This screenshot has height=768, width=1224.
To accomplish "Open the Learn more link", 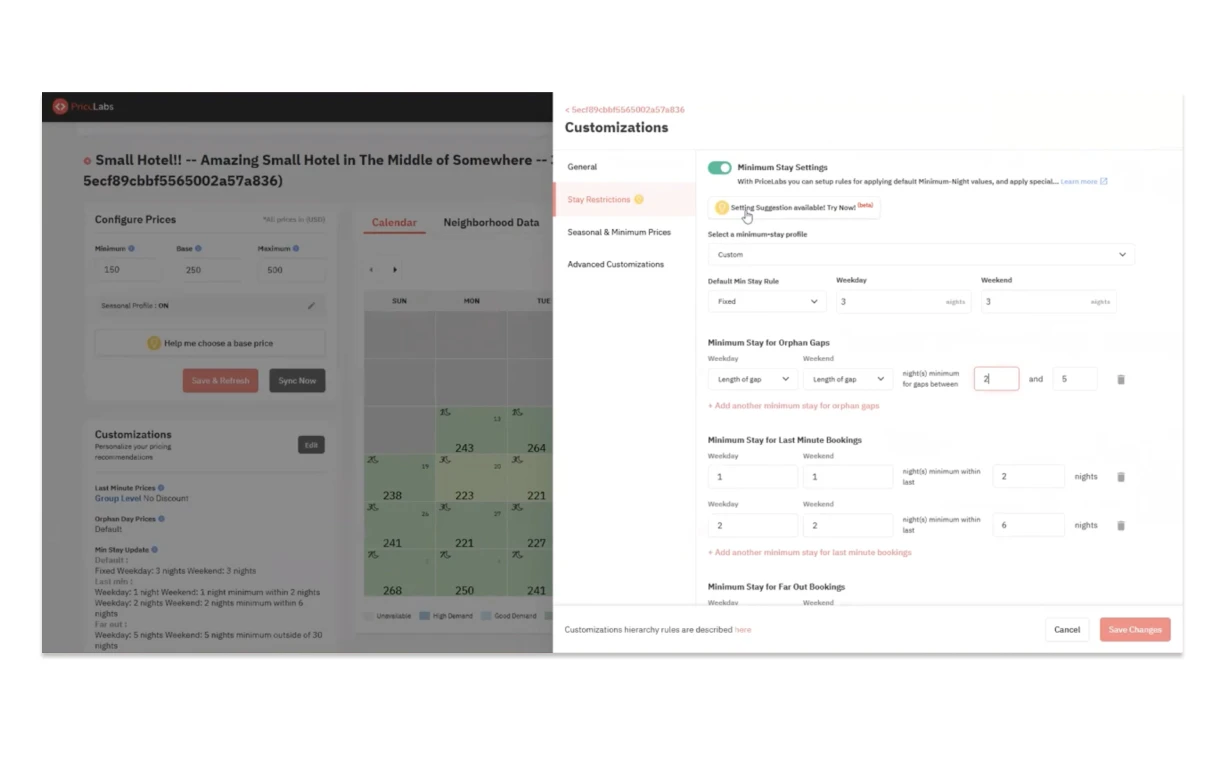I will coord(1079,182).
